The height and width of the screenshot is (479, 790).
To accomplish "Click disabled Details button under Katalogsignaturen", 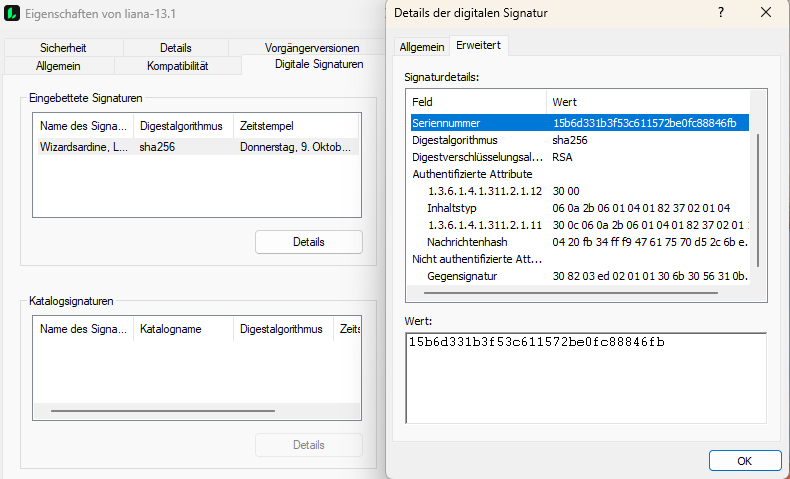I will pos(309,445).
